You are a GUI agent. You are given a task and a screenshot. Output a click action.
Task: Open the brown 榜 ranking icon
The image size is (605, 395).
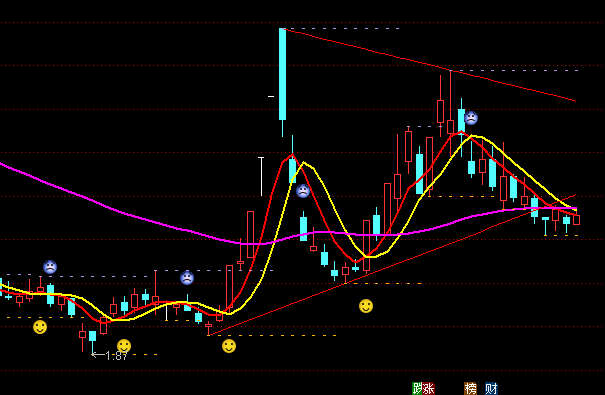point(470,388)
